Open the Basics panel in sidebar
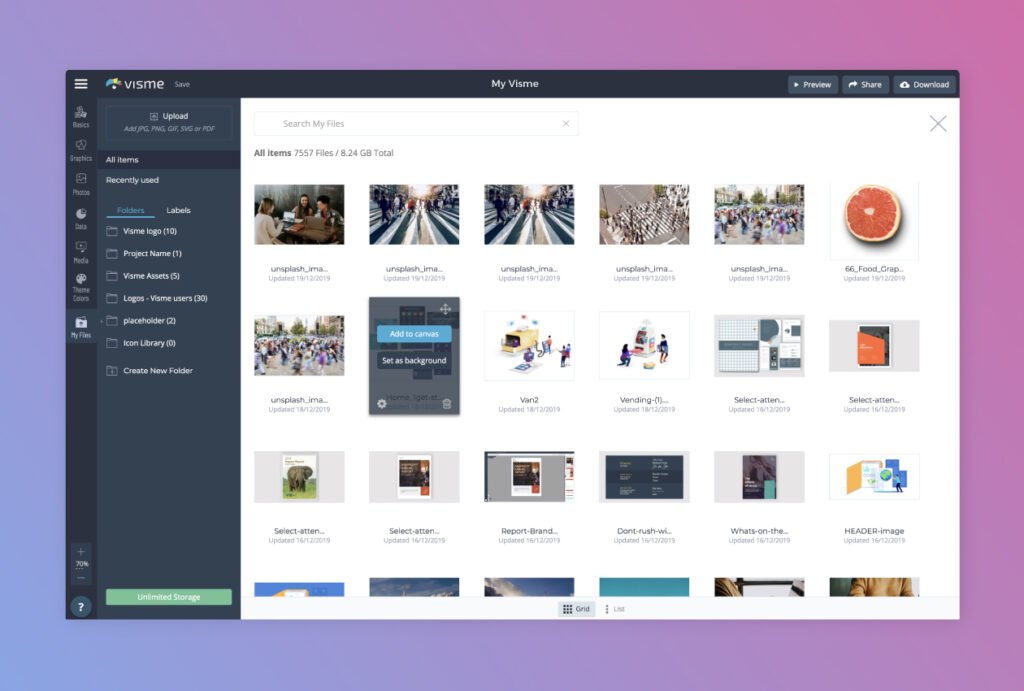The height and width of the screenshot is (691, 1024). pyautogui.click(x=81, y=117)
